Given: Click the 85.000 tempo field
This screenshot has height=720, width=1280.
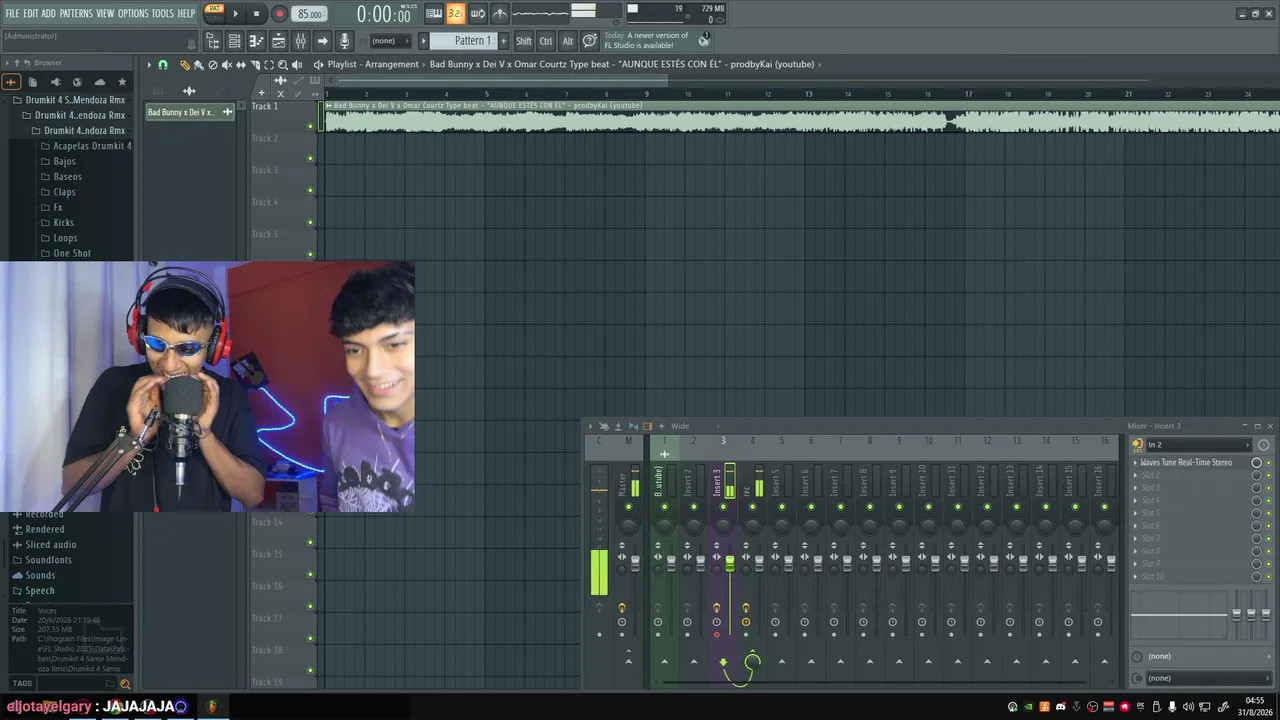Looking at the screenshot, I should click(x=310, y=14).
